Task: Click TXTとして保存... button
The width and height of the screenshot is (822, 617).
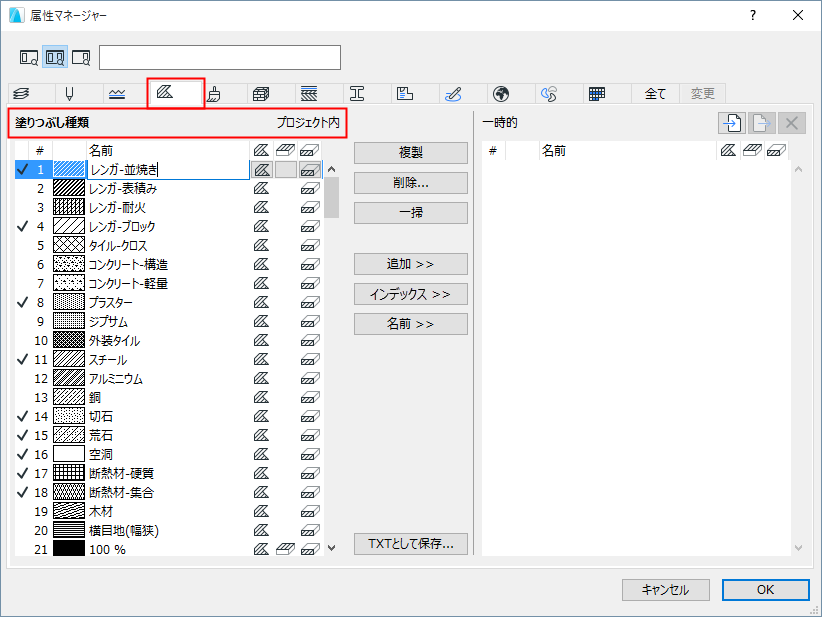Action: [x=410, y=544]
